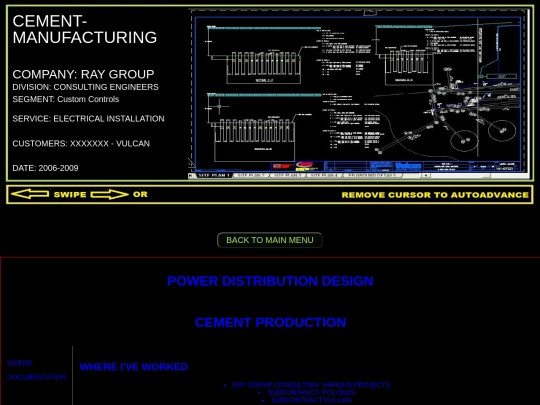Click the COMPANY: RAY GROUP text
Image resolution: width=540 pixels, height=405 pixels.
click(x=83, y=74)
